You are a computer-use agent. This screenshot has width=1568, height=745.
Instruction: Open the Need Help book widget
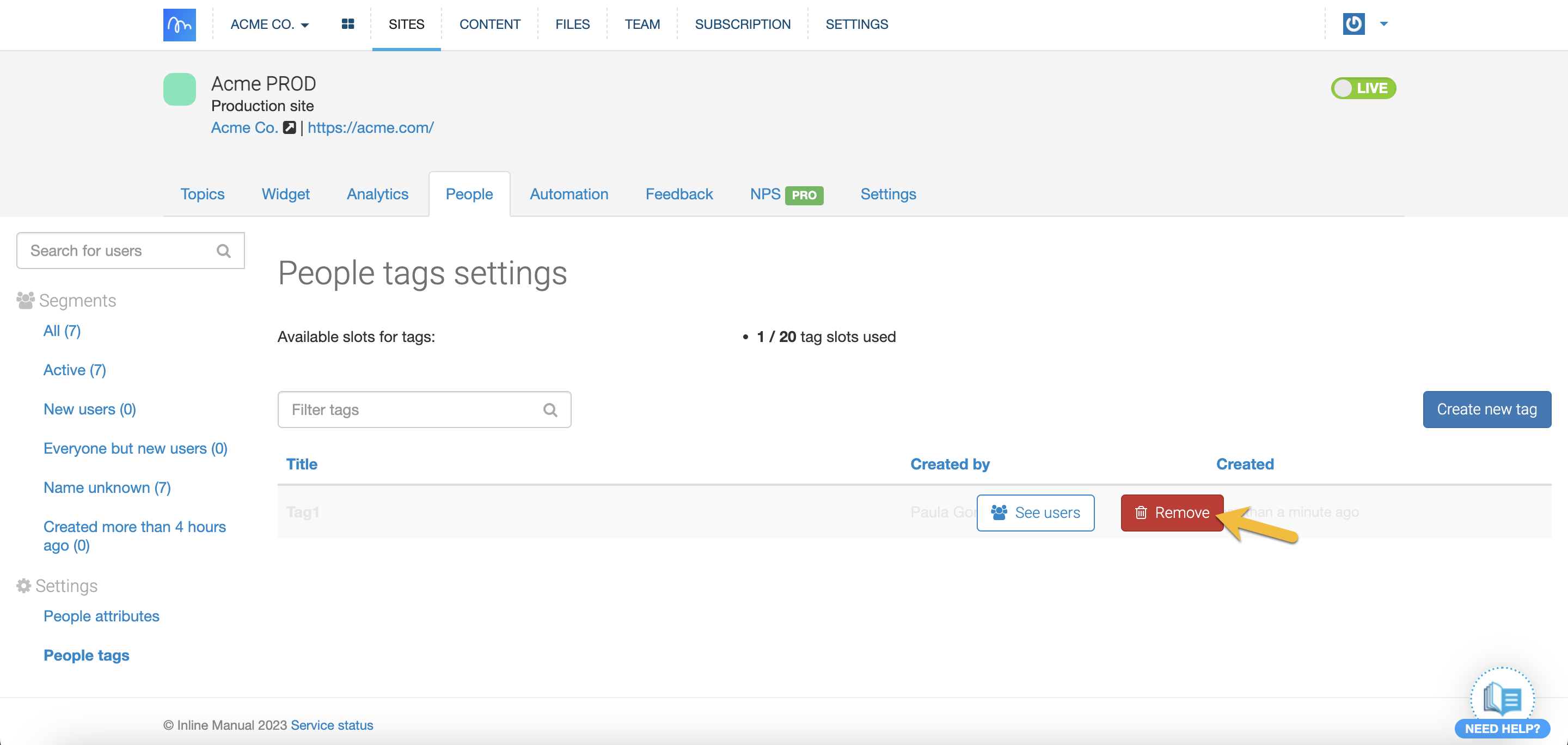click(1502, 700)
